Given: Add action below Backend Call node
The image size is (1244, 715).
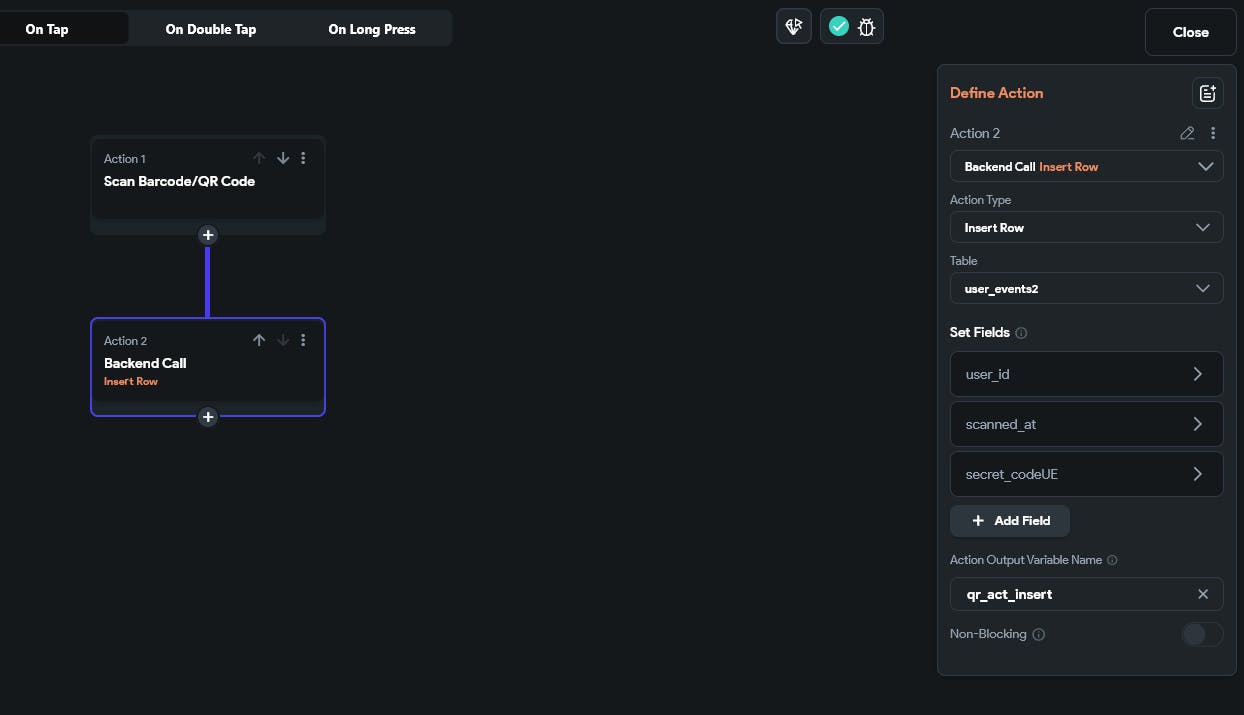Looking at the screenshot, I should pos(208,417).
